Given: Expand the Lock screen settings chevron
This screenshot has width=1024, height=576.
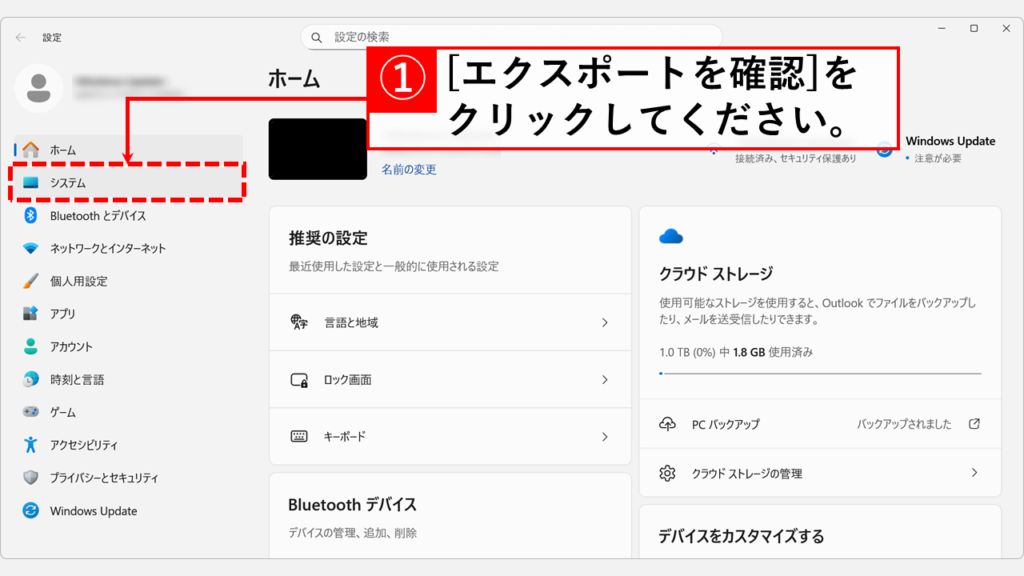Looking at the screenshot, I should (604, 380).
